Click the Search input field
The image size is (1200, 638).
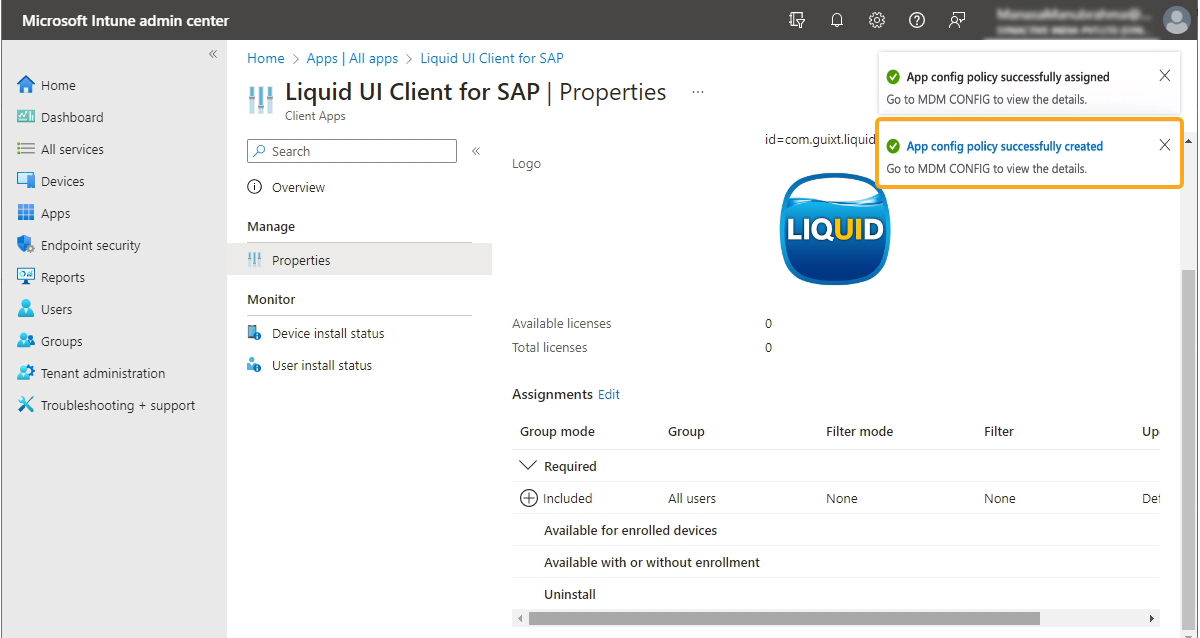(x=352, y=151)
